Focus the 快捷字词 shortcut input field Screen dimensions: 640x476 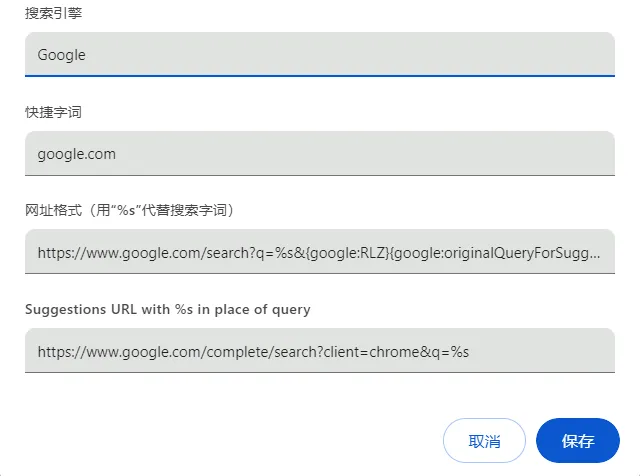[x=320, y=154]
